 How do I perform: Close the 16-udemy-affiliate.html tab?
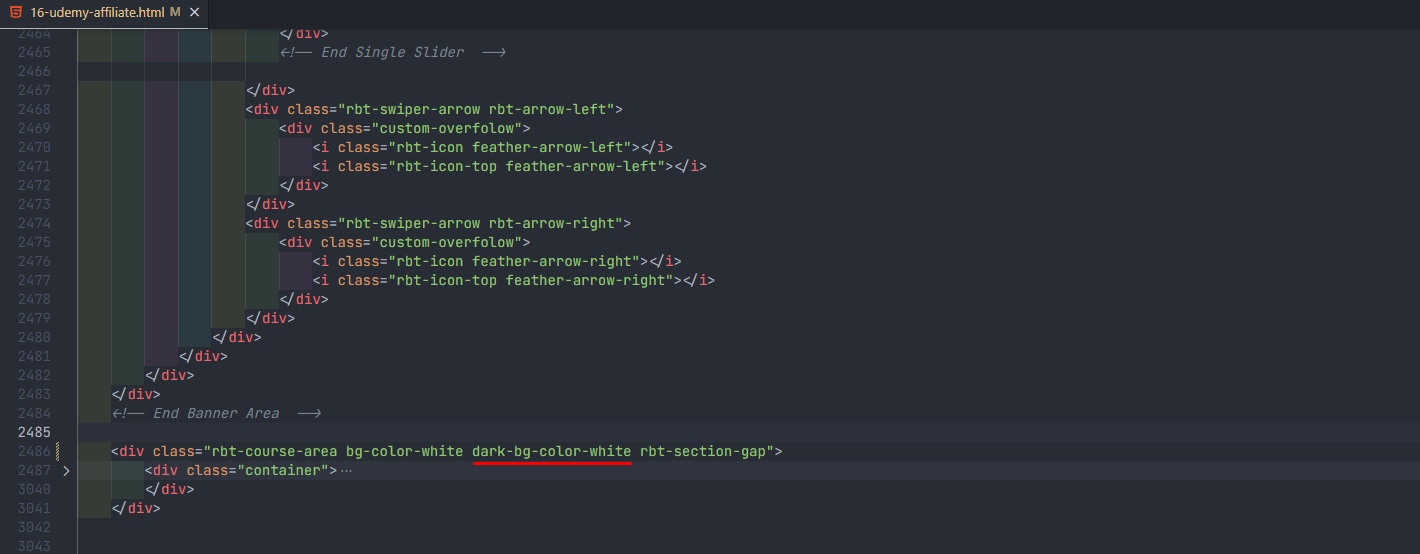194,13
